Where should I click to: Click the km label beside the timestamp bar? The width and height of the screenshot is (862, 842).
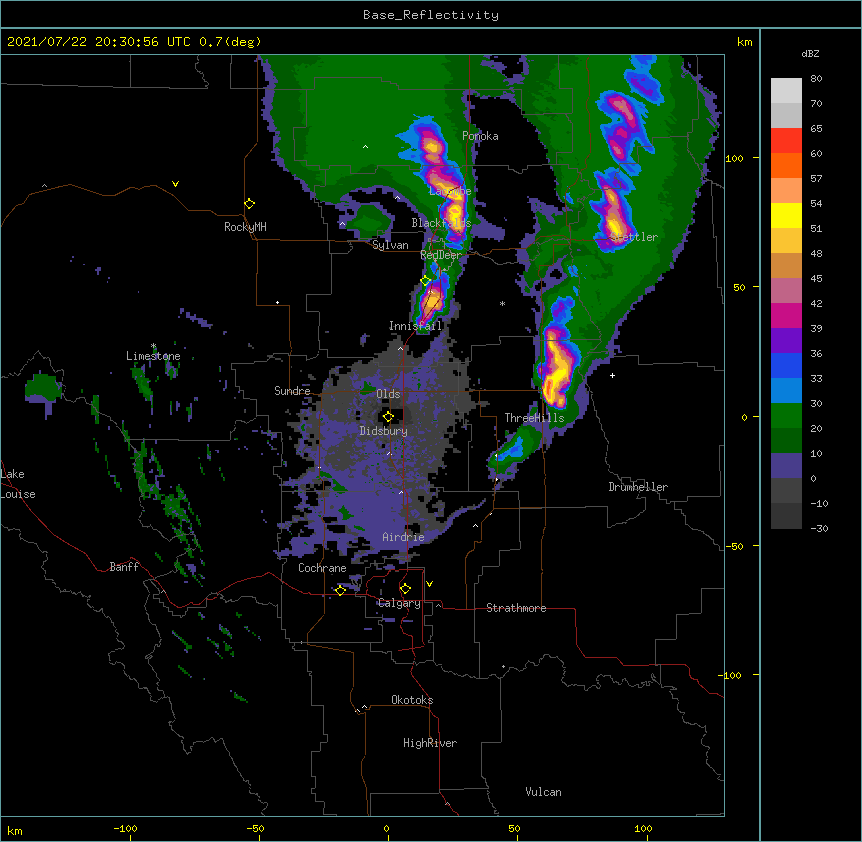(x=744, y=42)
